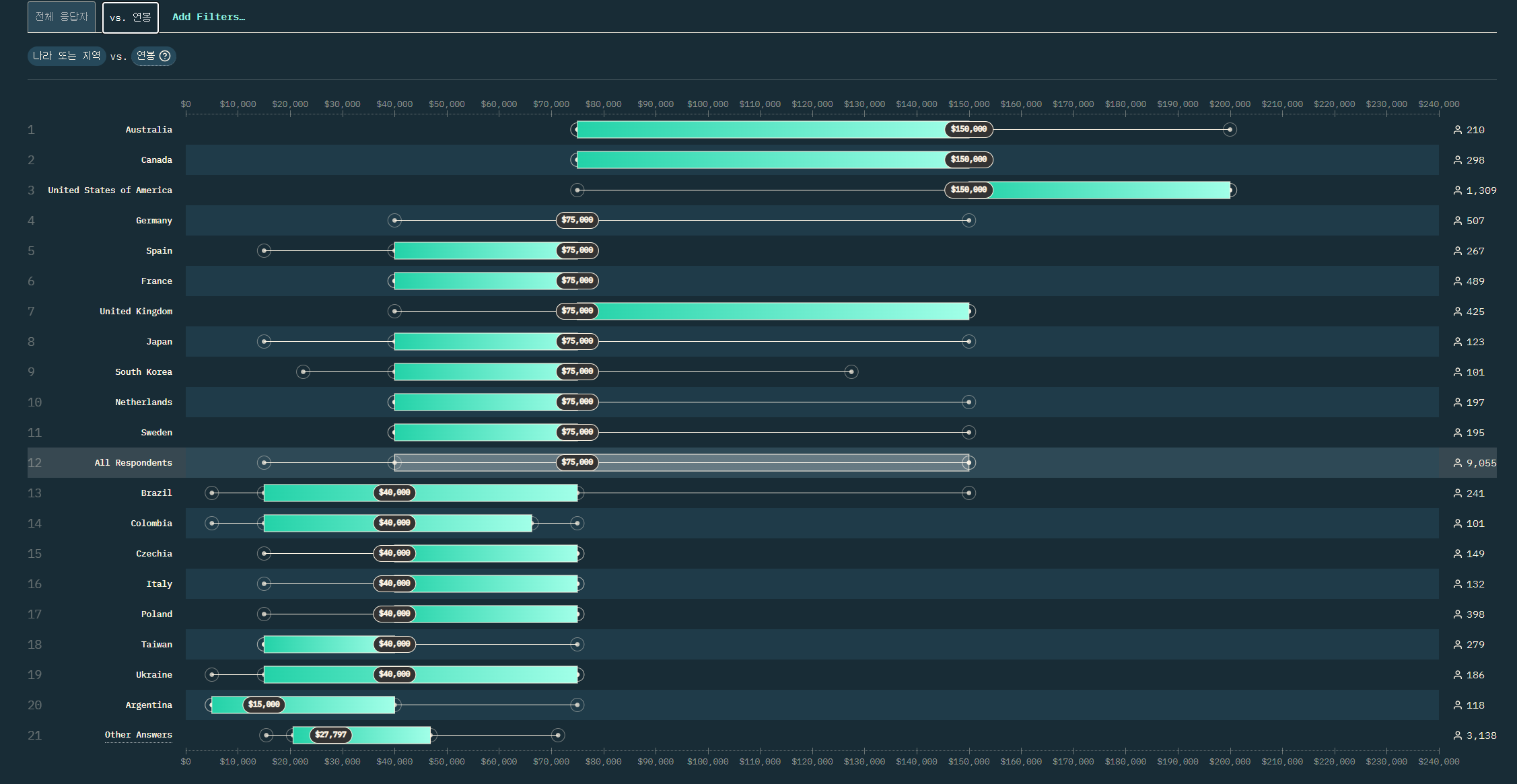Image resolution: width=1517 pixels, height=784 pixels.
Task: Click Australia's $150,000 median label
Action: point(968,129)
